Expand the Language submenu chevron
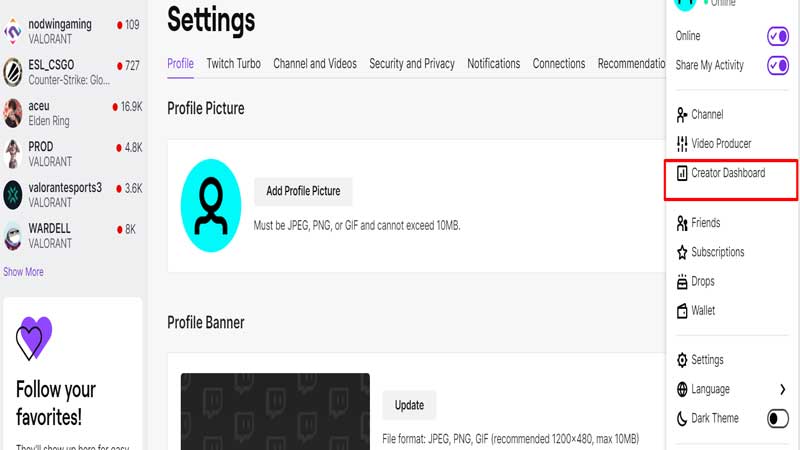 tap(783, 390)
